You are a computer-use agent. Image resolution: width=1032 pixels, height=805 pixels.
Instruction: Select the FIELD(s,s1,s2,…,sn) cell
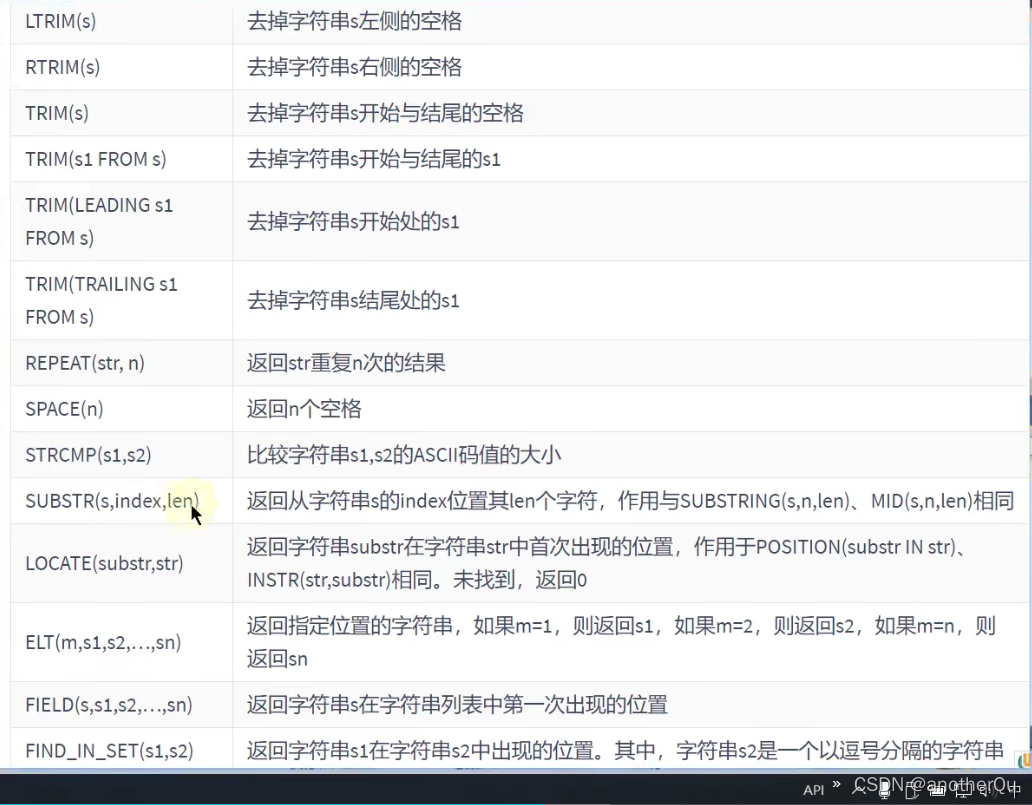click(122, 705)
